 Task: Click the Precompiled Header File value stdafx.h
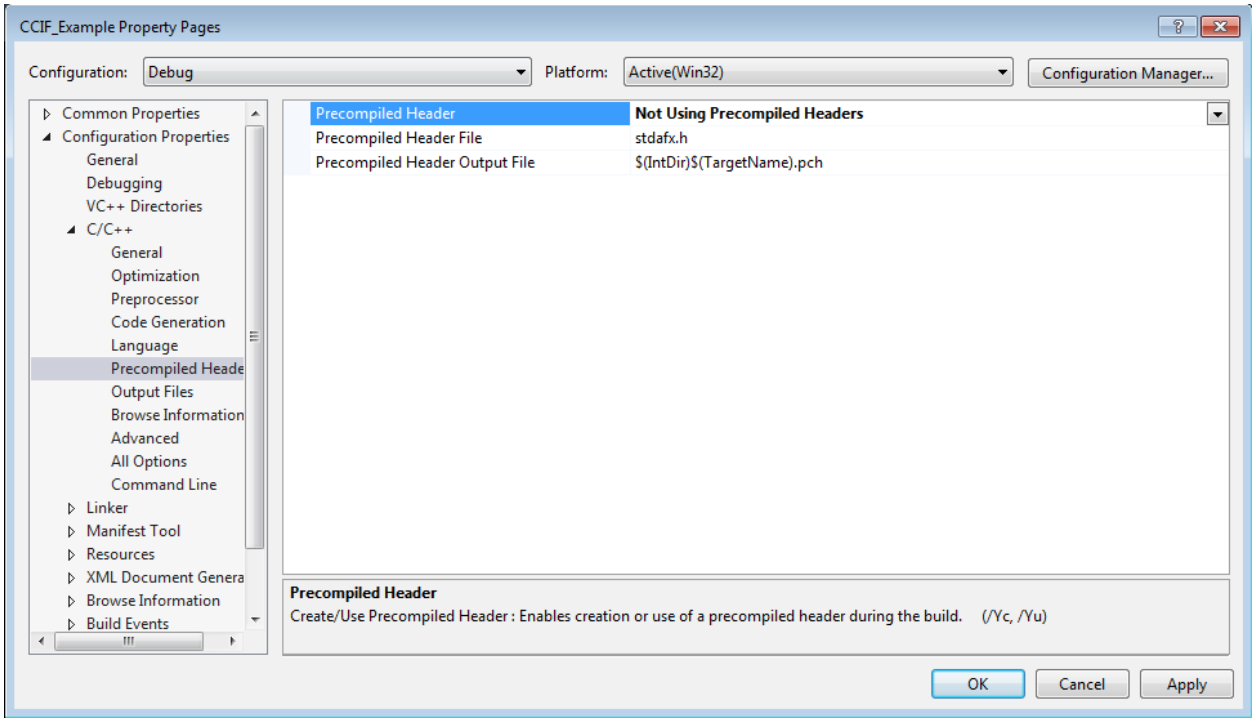[x=661, y=137]
